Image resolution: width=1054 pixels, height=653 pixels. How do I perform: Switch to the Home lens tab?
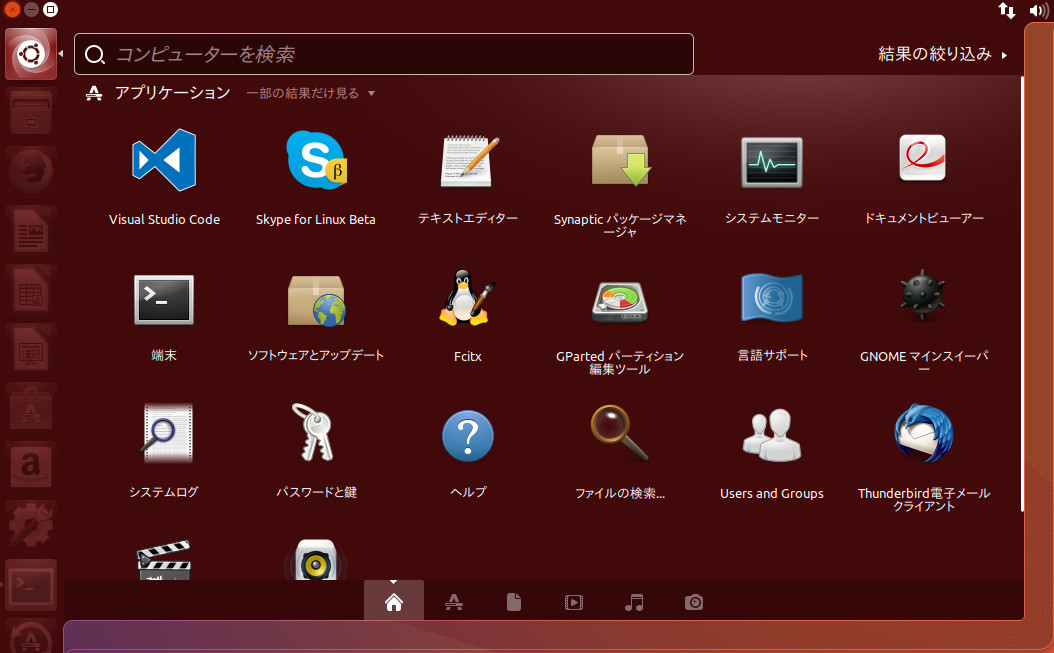click(x=394, y=602)
